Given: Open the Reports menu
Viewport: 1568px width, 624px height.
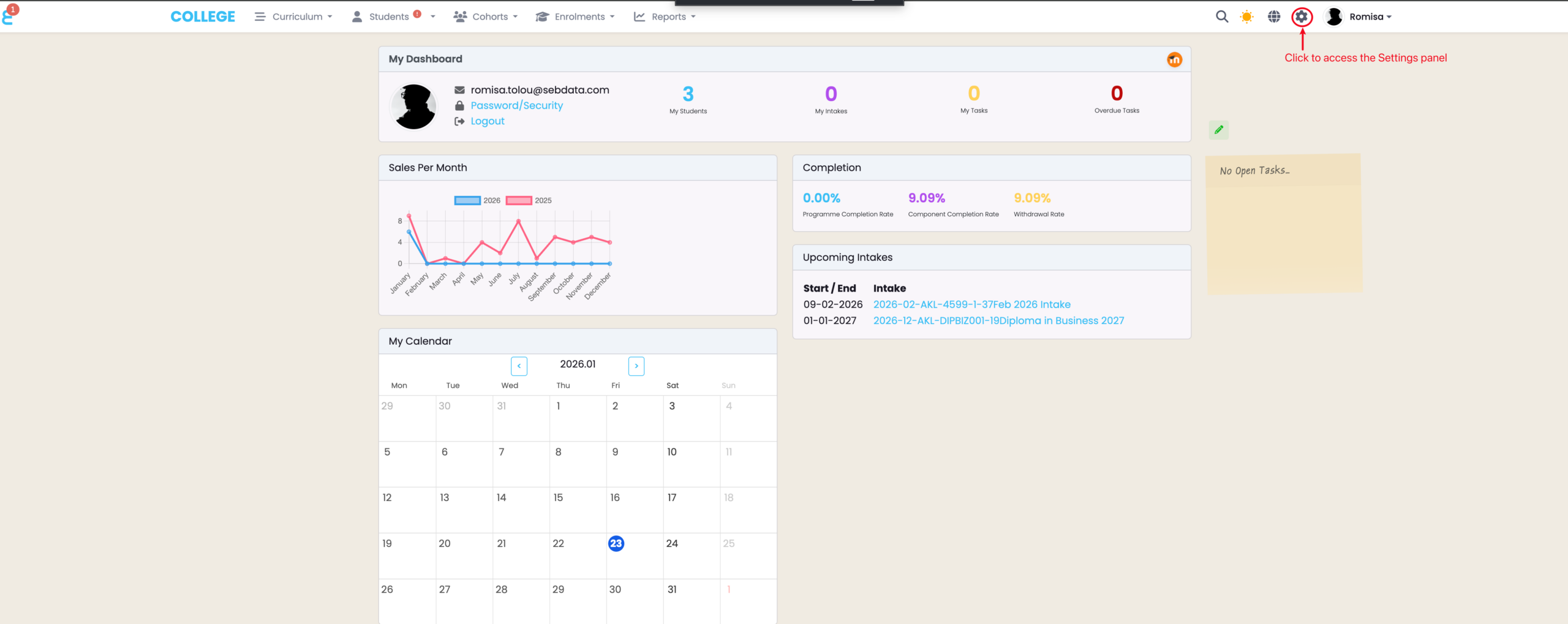Looking at the screenshot, I should point(665,17).
